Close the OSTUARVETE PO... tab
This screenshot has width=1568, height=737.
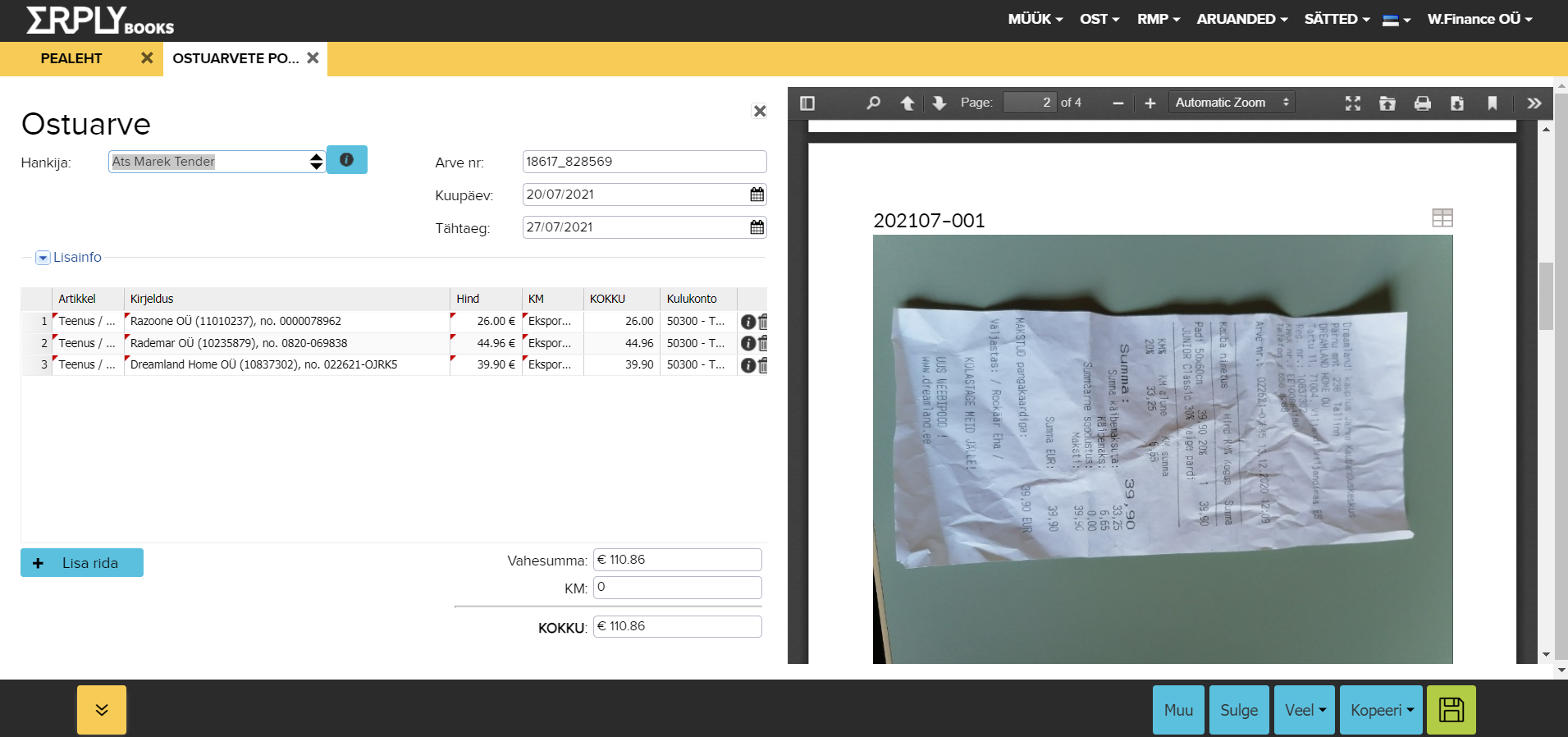(x=313, y=58)
